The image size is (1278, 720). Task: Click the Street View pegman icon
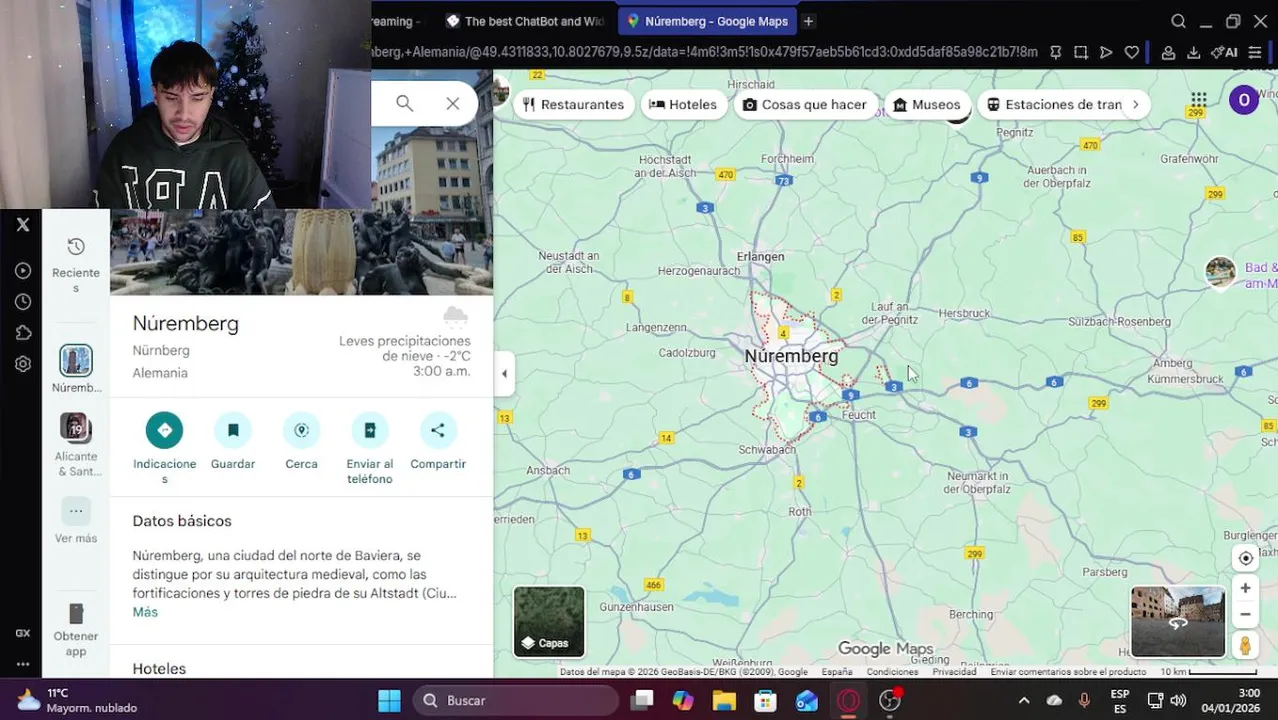tap(1245, 646)
